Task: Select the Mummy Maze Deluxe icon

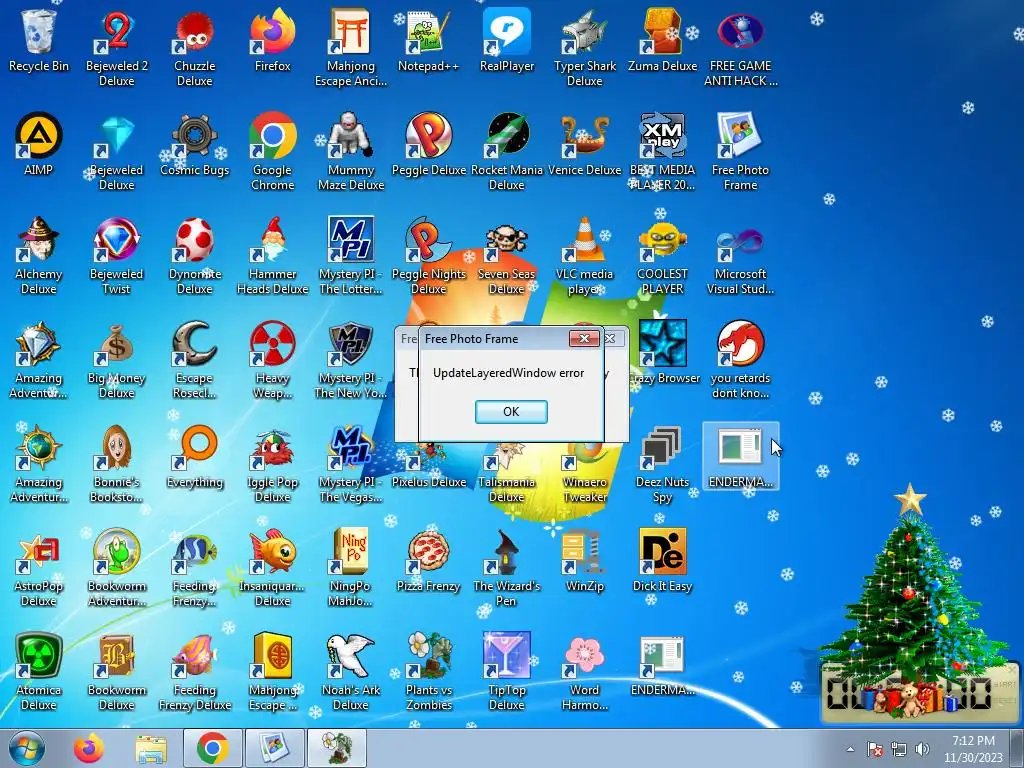Action: (x=351, y=152)
